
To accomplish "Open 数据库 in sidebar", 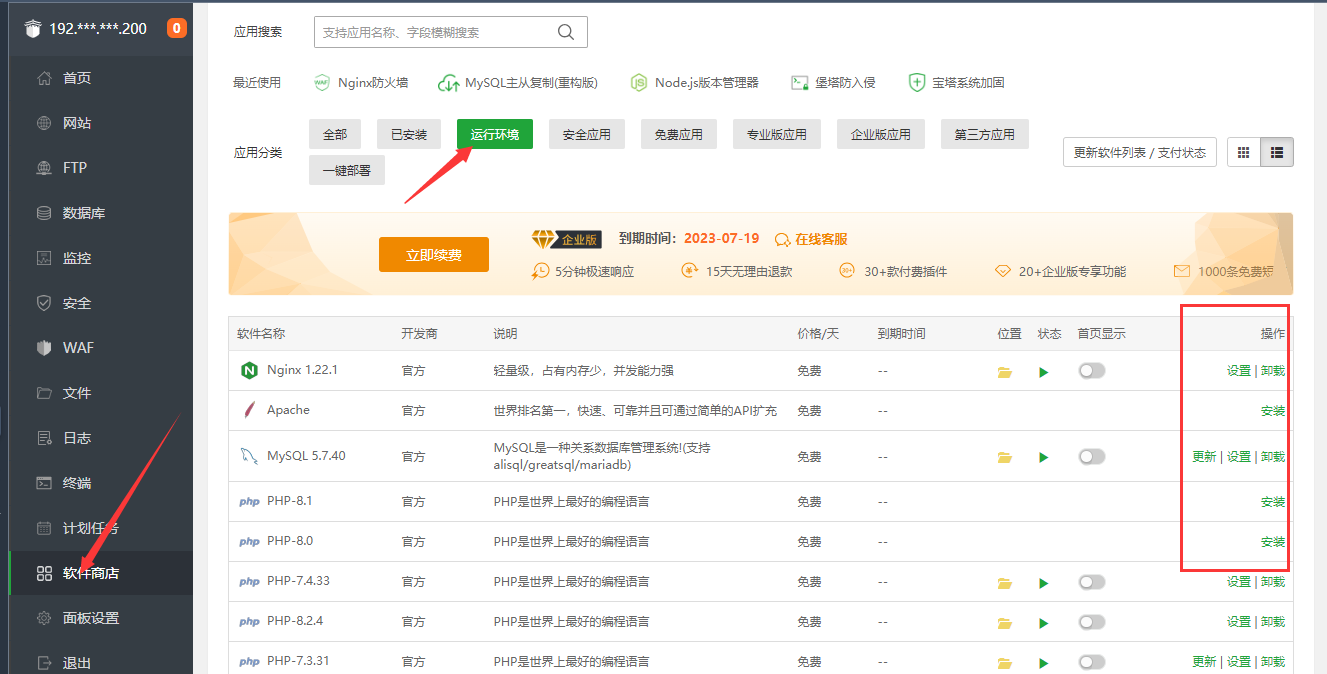I will click(100, 213).
